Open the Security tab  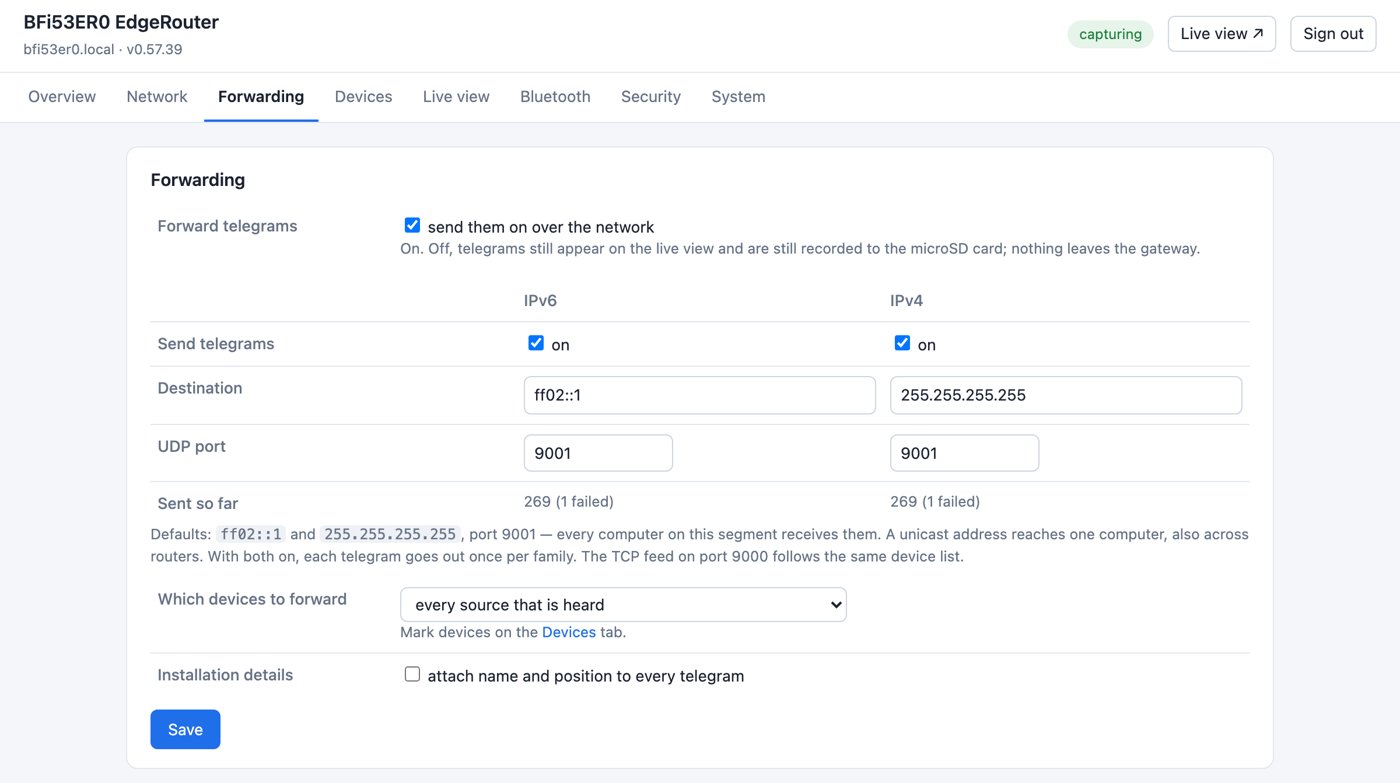[651, 97]
